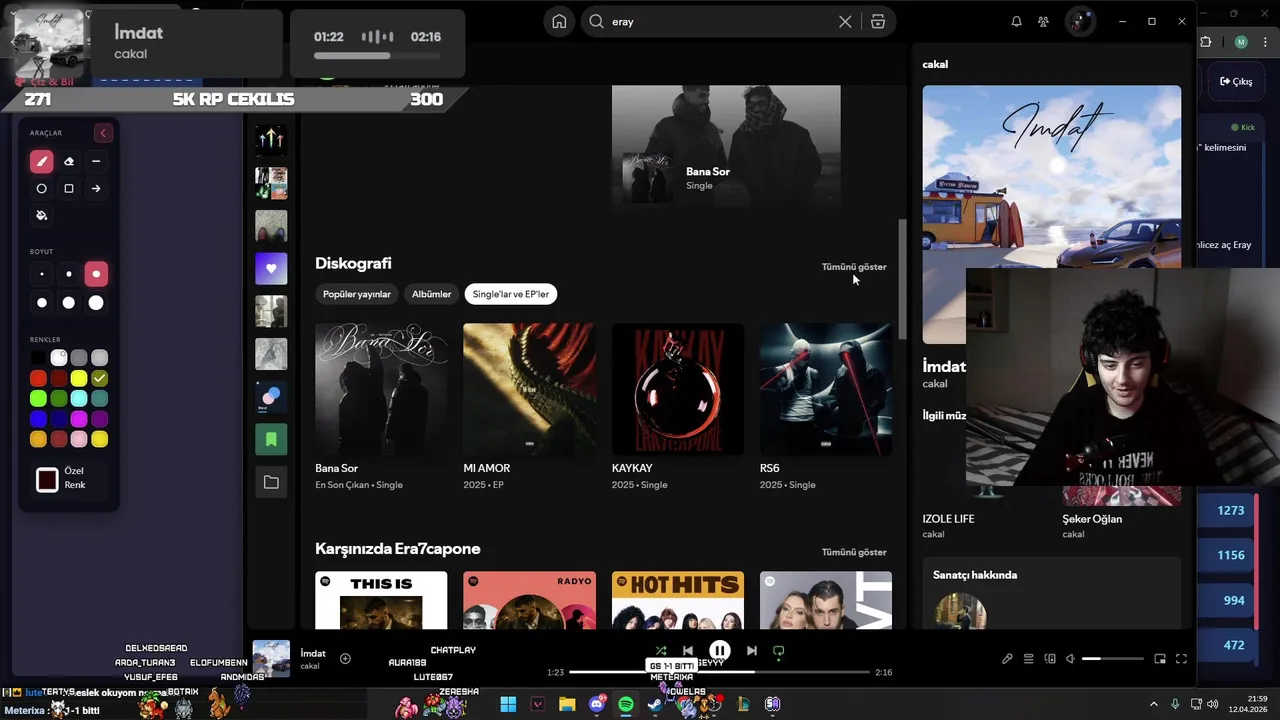
Task: Toggle the lyrics microphone icon
Action: [1007, 659]
